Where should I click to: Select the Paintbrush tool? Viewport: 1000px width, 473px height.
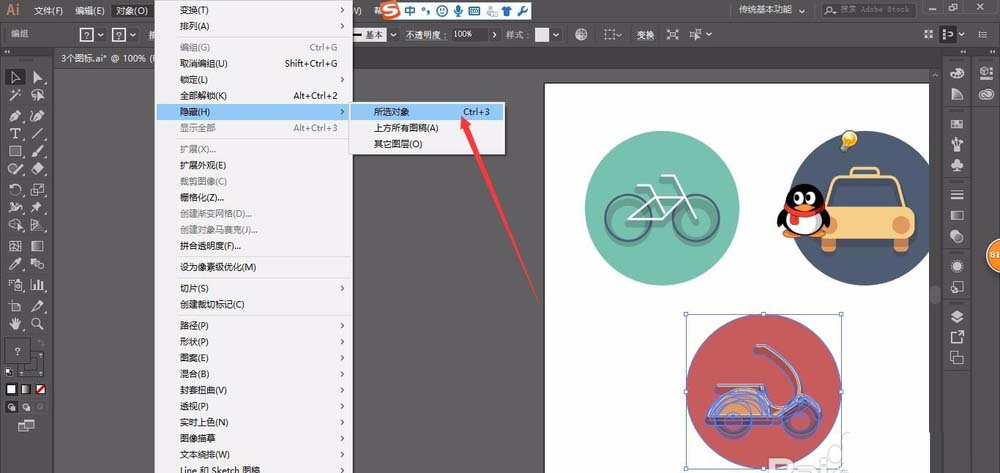pyautogui.click(x=38, y=151)
